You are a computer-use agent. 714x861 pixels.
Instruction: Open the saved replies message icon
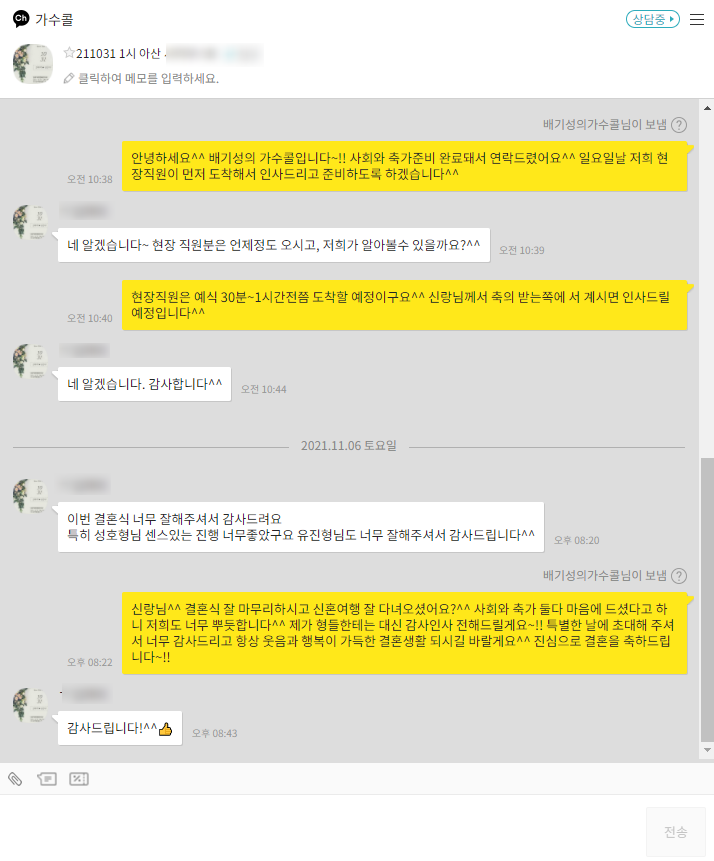(x=47, y=779)
